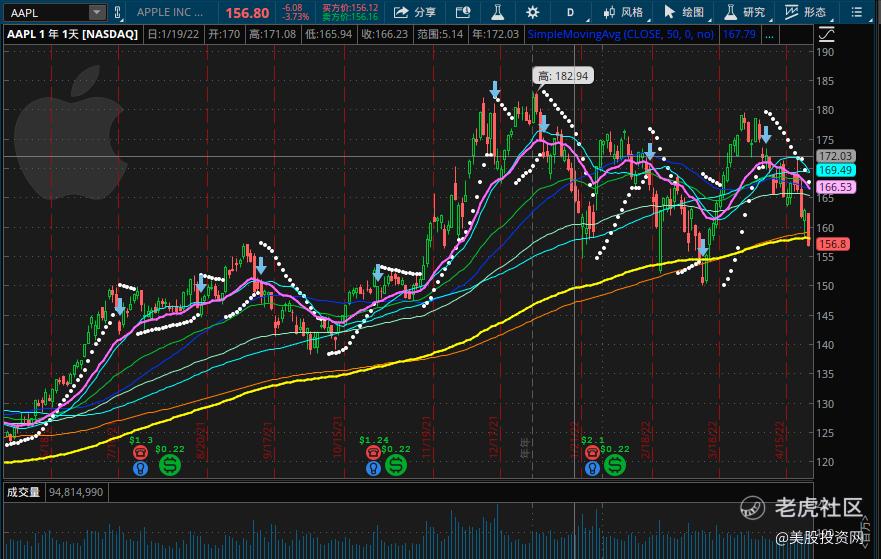Screen dimensions: 881x559
Task: Click the earnings phone icon under $2.1
Action: click(x=592, y=452)
